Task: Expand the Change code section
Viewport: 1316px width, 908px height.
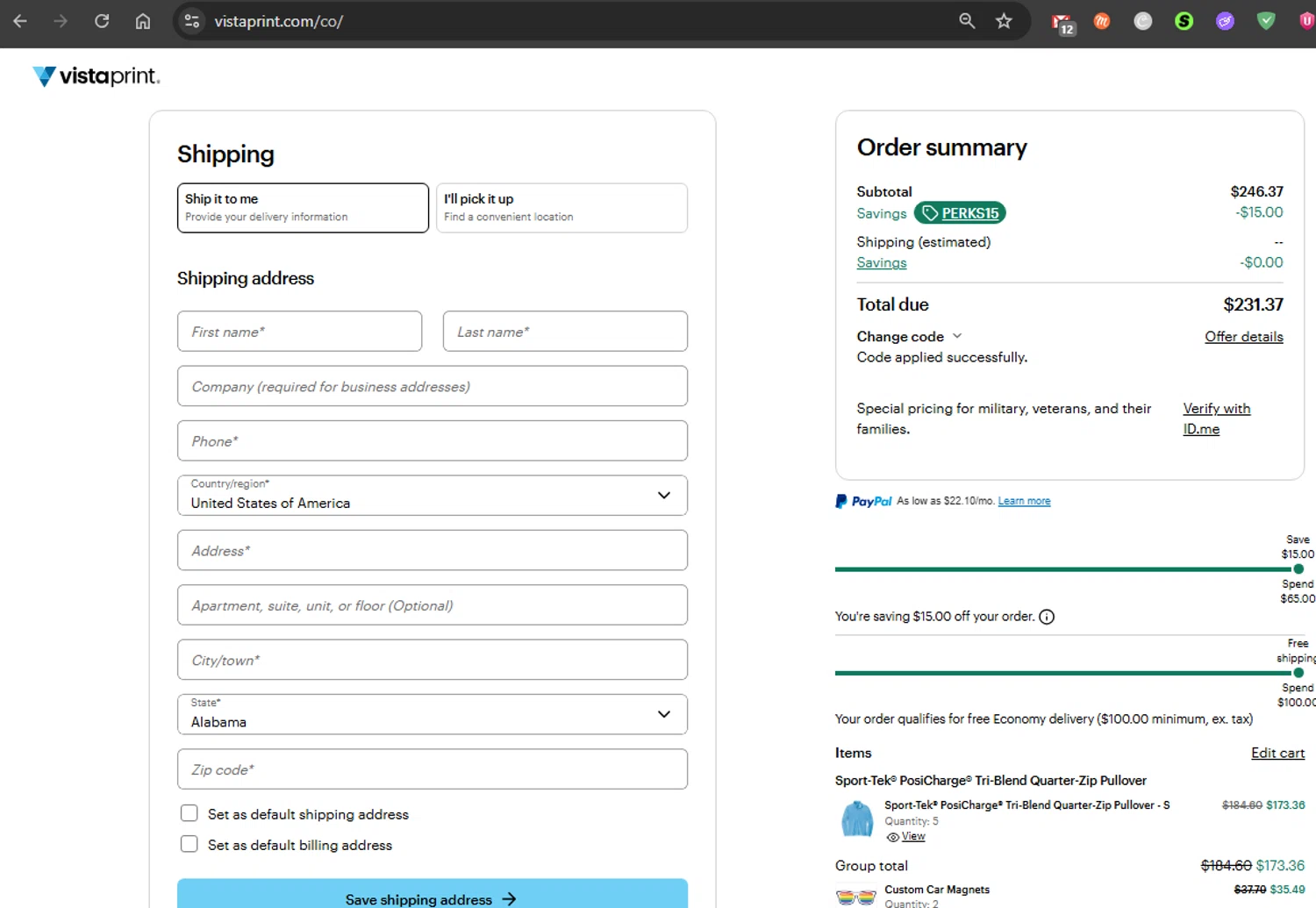Action: click(x=910, y=336)
